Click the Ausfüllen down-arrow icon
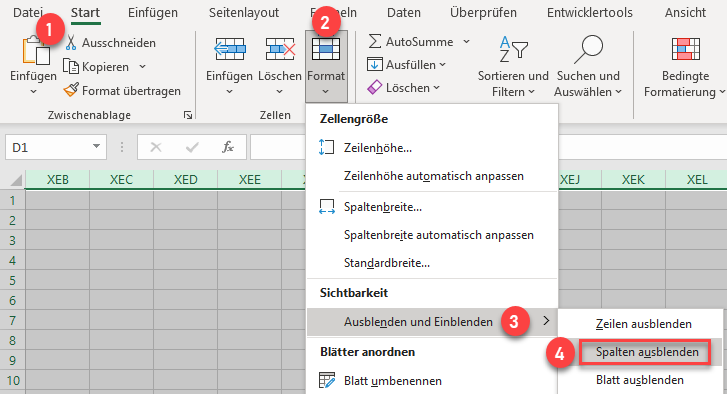 tap(375, 64)
